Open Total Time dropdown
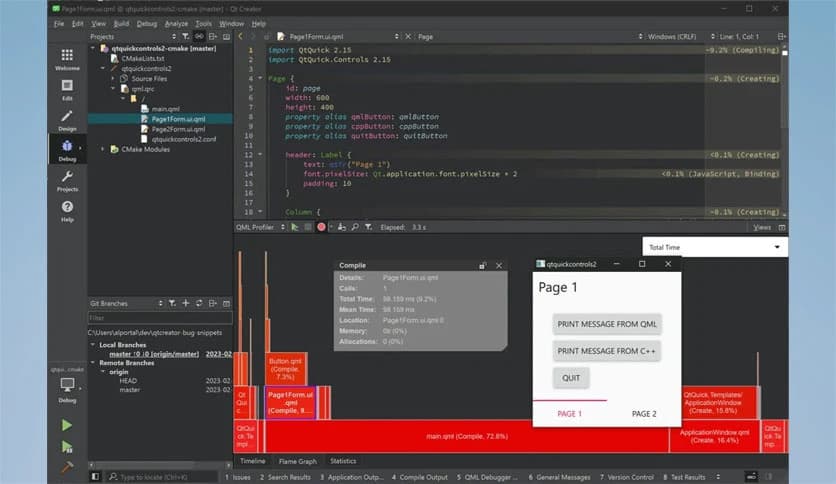This screenshot has height=484, width=836. 715,247
